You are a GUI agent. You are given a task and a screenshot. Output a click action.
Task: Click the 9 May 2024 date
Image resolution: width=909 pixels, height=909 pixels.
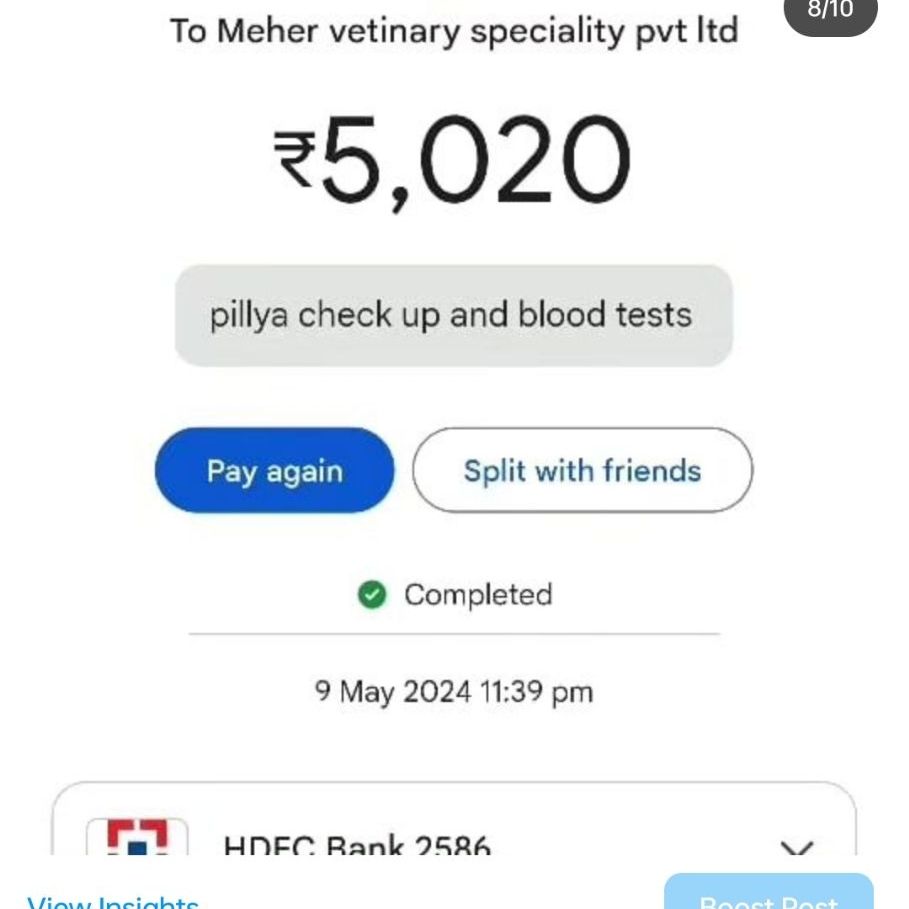point(393,692)
